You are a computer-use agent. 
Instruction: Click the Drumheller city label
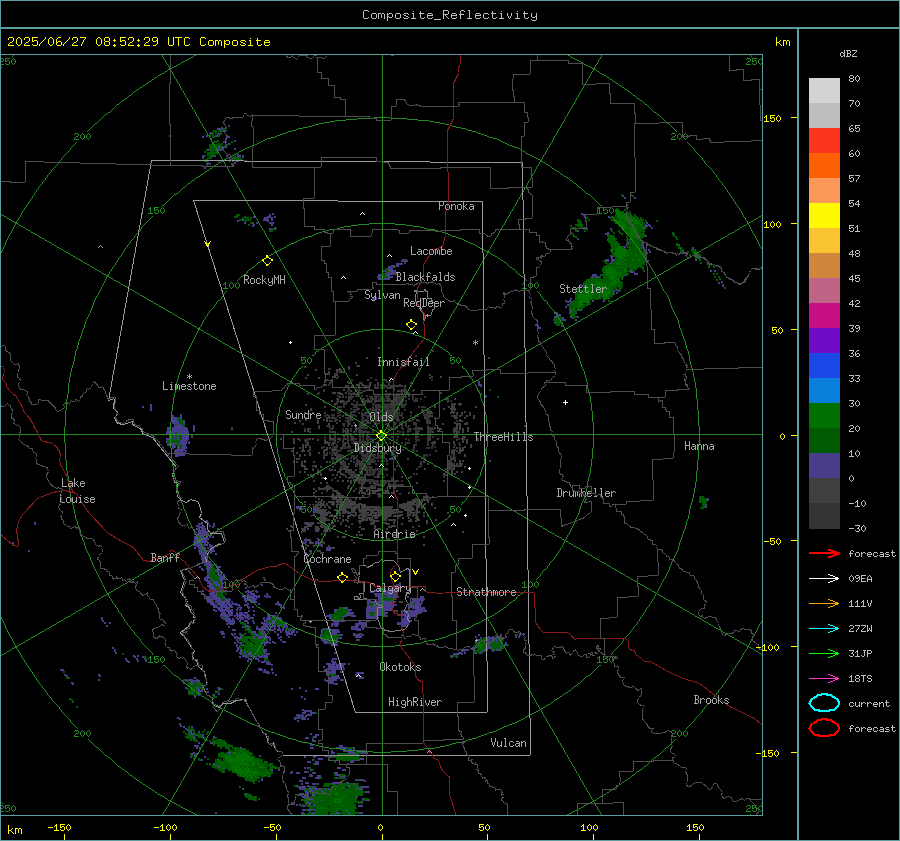click(x=586, y=493)
